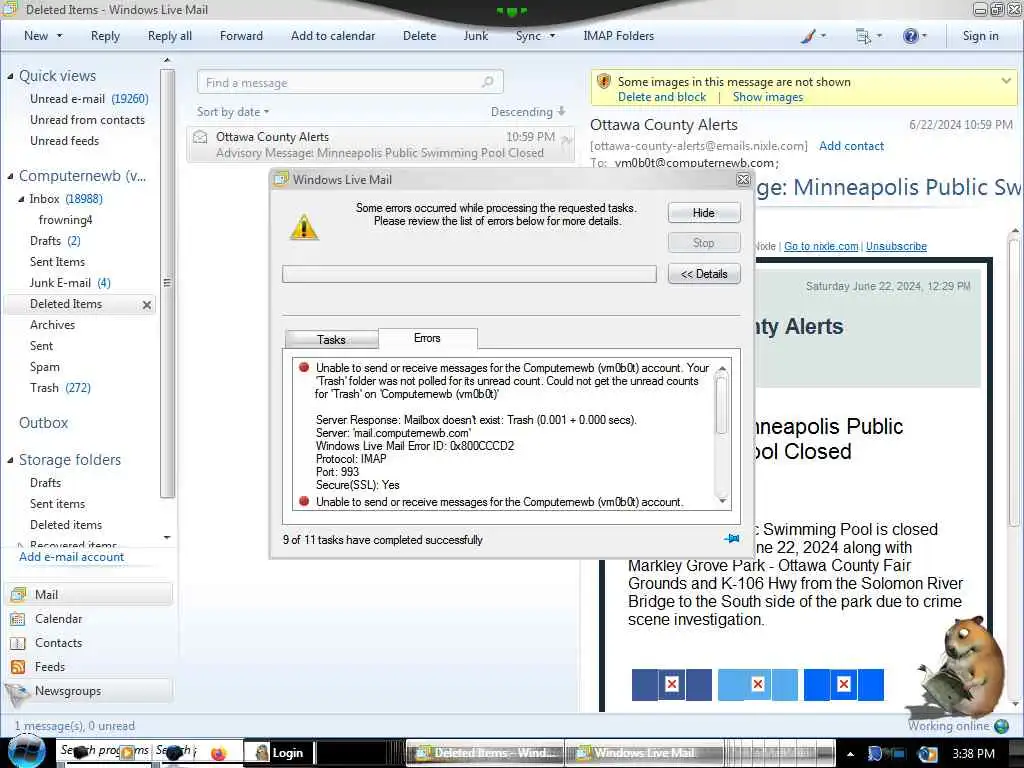The height and width of the screenshot is (768, 1024).
Task: Open the frowning4 subfolder
Action: pyautogui.click(x=65, y=220)
